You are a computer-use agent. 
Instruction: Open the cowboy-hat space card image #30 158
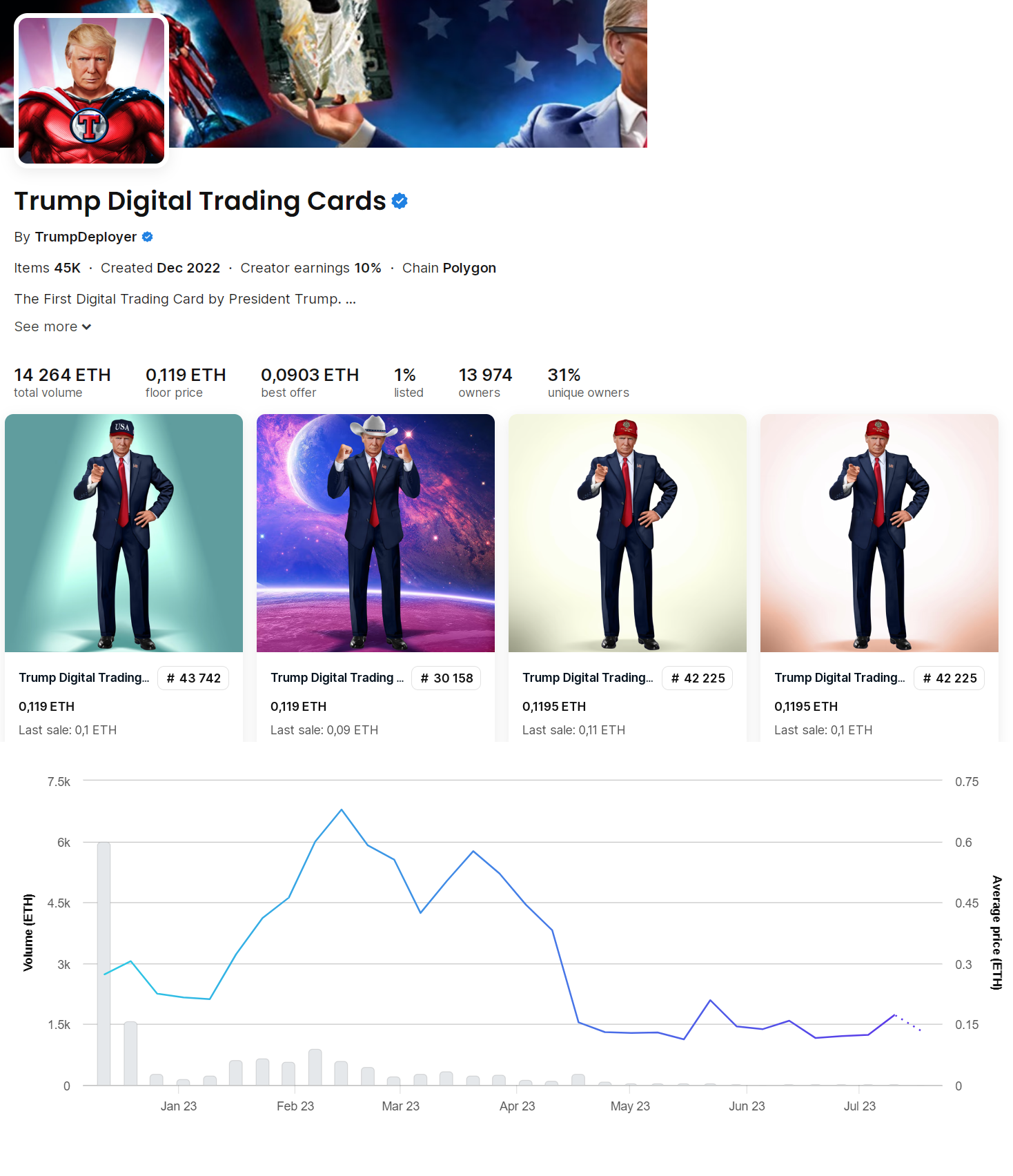[375, 533]
